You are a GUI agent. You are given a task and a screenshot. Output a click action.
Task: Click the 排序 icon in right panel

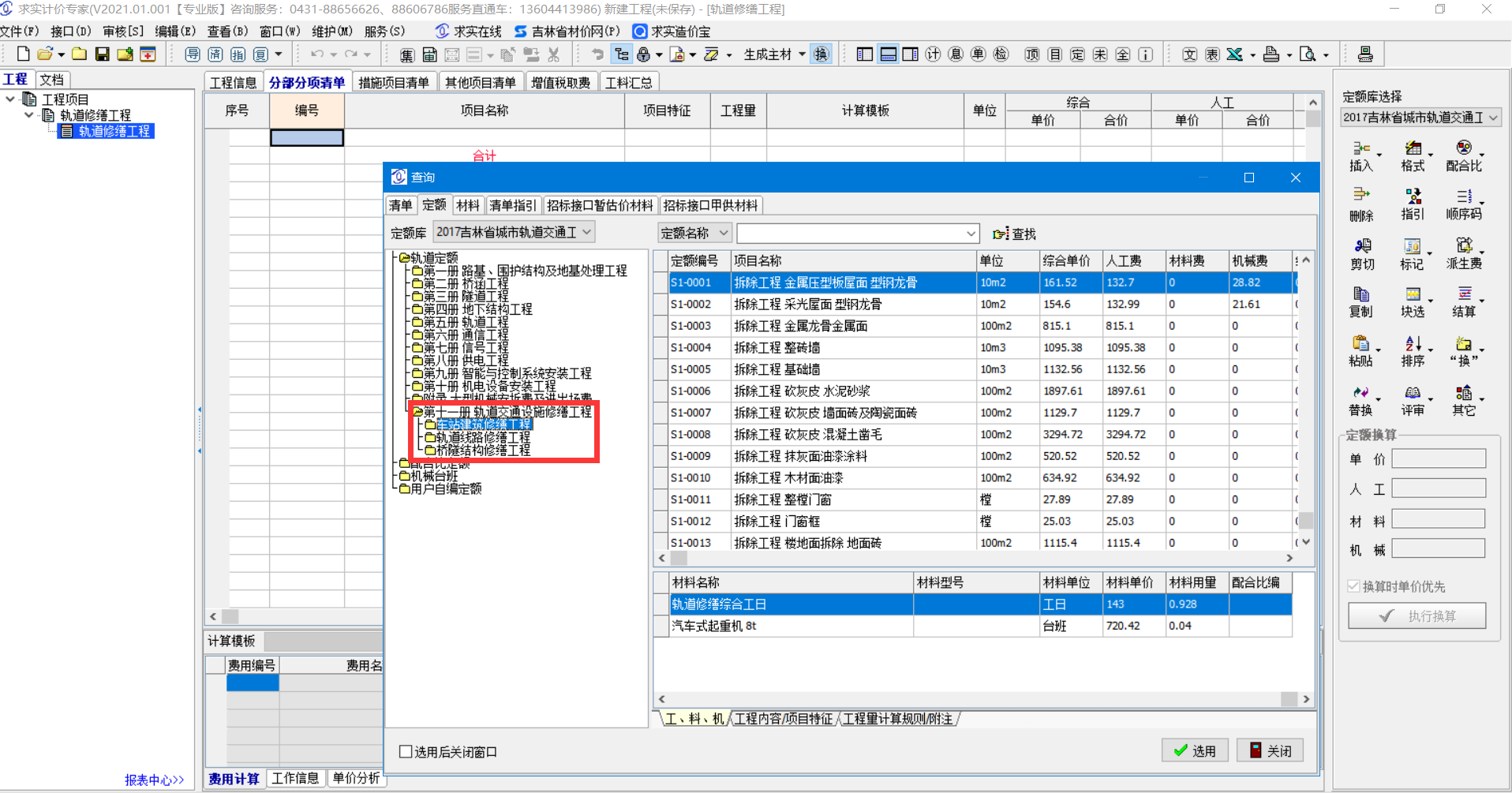tap(1413, 352)
